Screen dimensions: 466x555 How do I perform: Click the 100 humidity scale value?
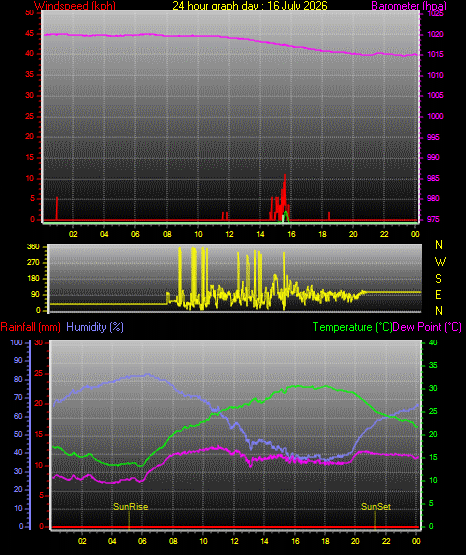point(17,342)
